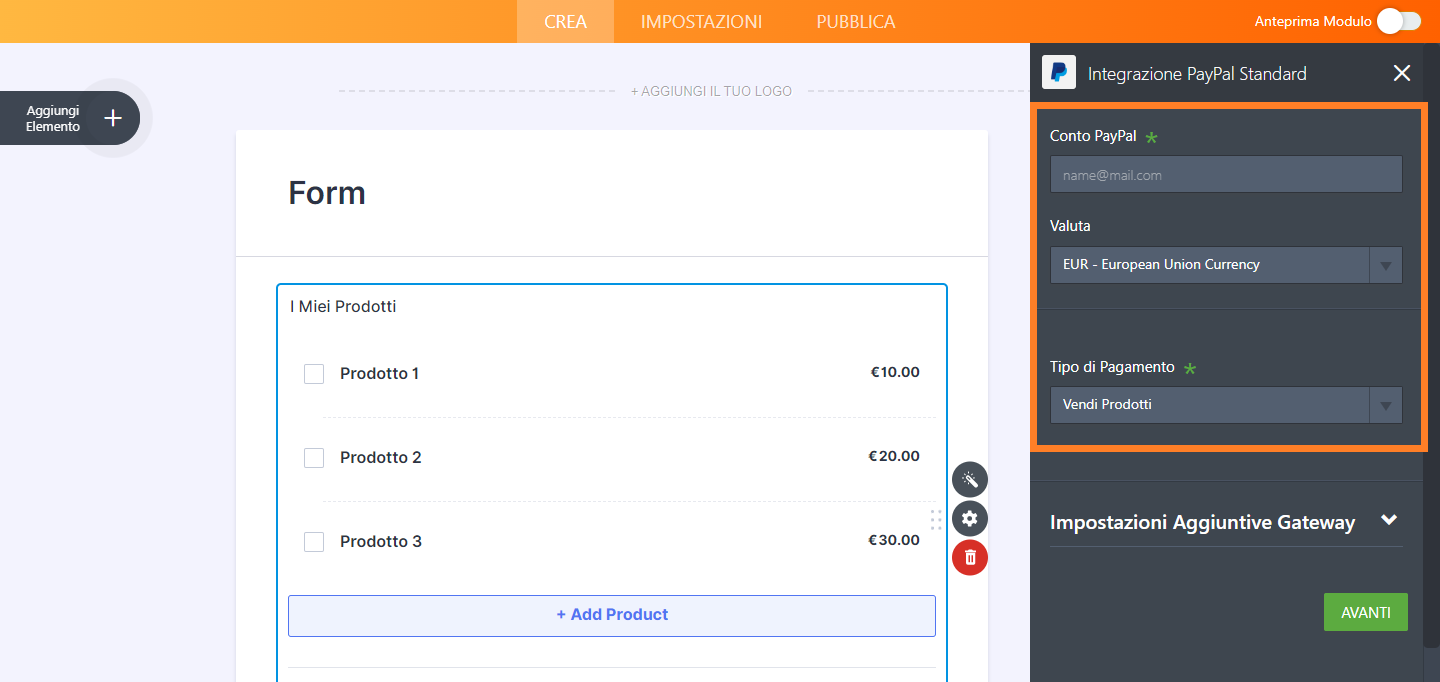1440x682 pixels.
Task: Check the Prodotto 1 checkbox
Action: pos(314,373)
